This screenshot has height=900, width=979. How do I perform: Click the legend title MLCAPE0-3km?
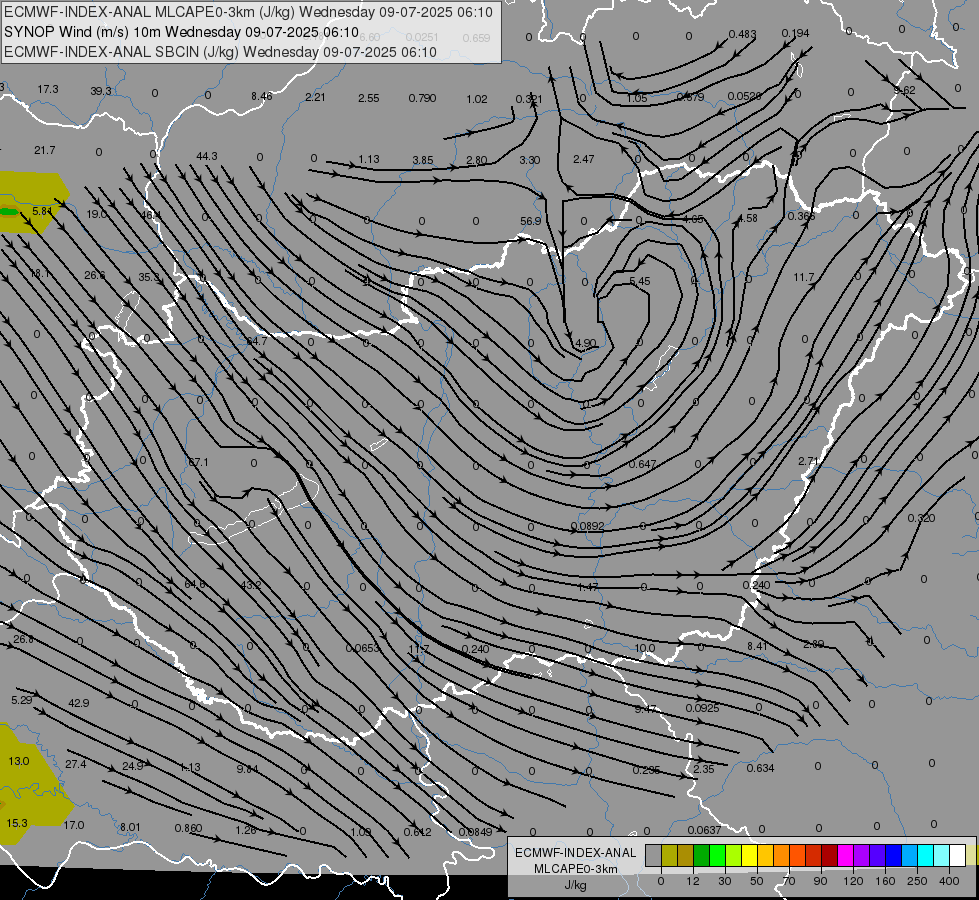[x=576, y=869]
